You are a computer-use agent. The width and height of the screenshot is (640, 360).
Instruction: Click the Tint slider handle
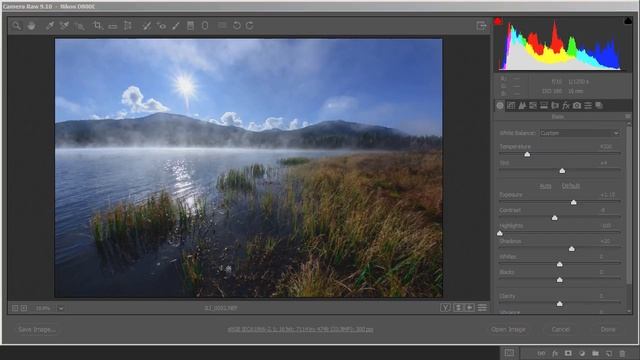tap(562, 171)
